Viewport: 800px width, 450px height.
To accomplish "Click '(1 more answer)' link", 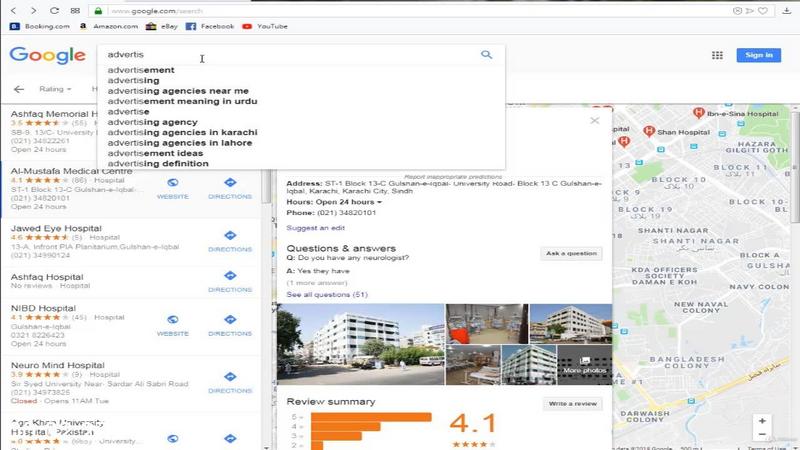I will point(317,283).
